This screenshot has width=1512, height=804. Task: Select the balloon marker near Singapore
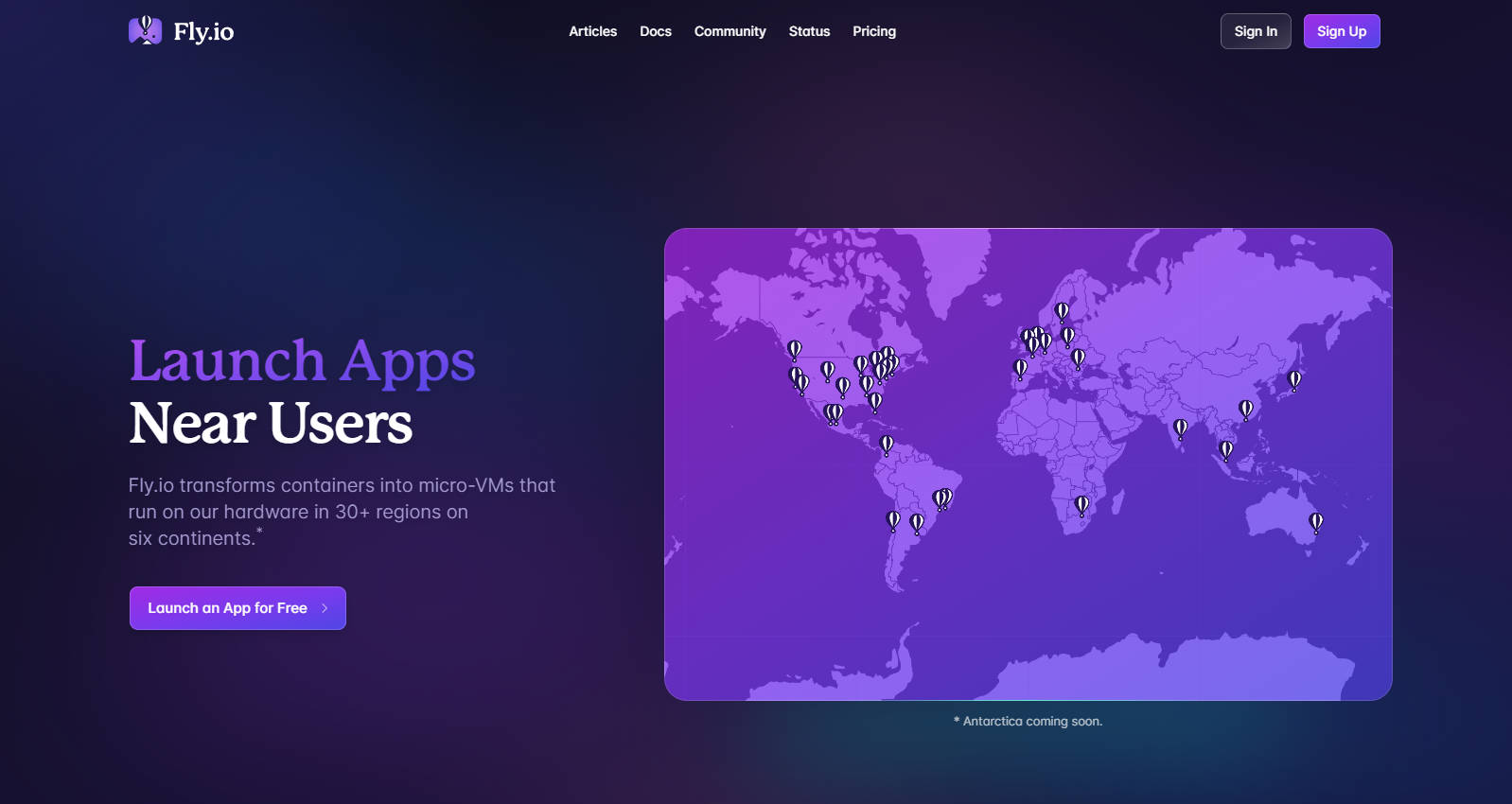tap(1226, 449)
